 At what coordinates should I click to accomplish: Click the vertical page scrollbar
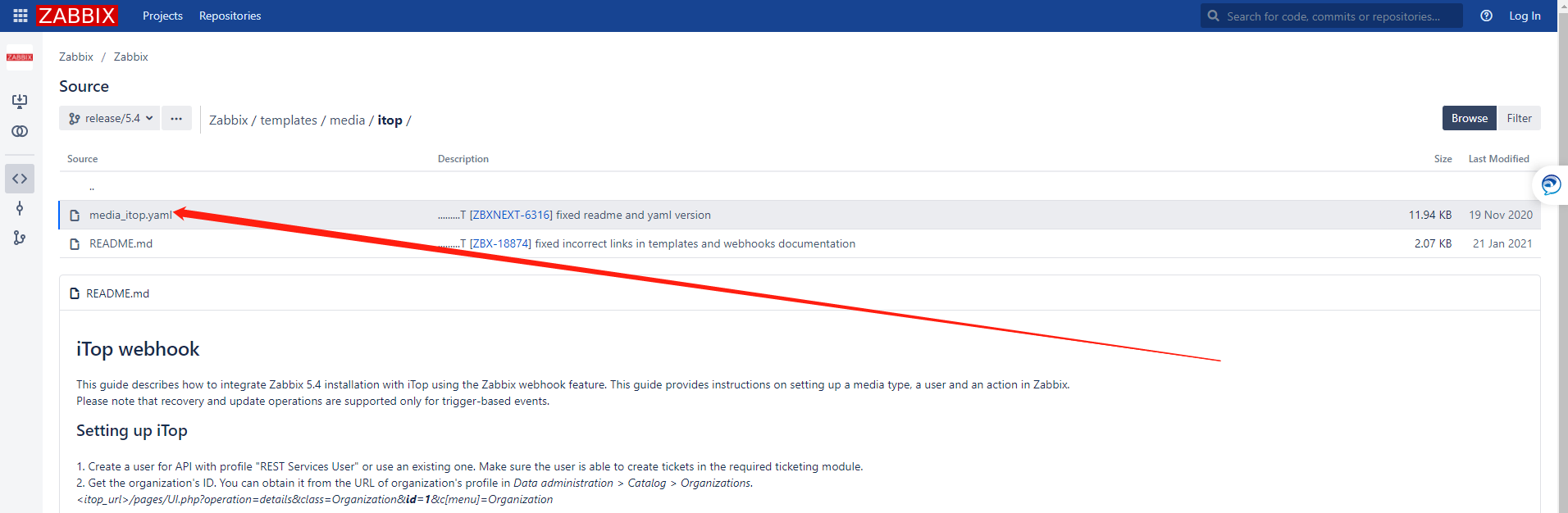coord(1562,256)
